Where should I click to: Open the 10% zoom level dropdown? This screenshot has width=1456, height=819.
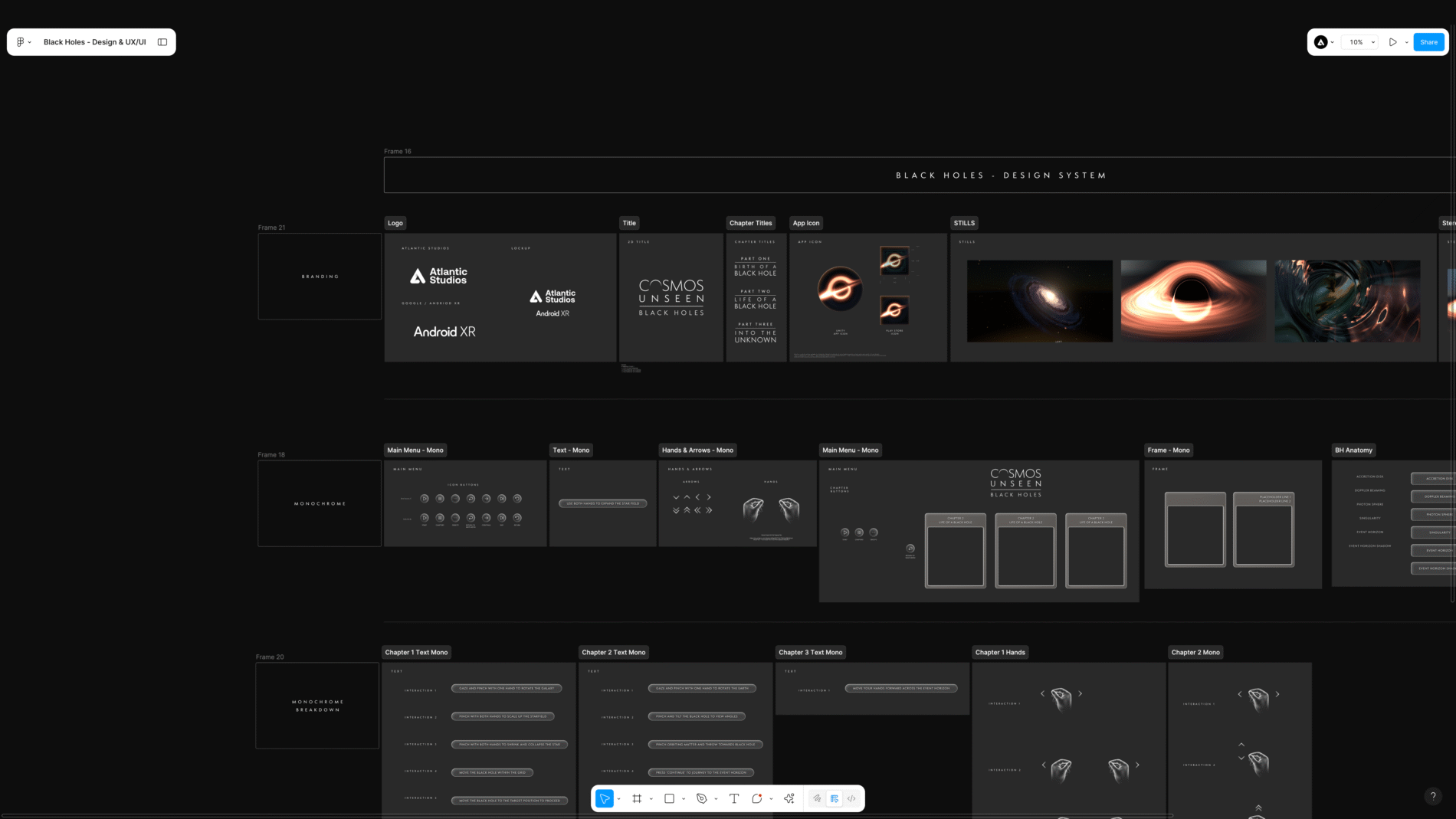[x=1362, y=42]
